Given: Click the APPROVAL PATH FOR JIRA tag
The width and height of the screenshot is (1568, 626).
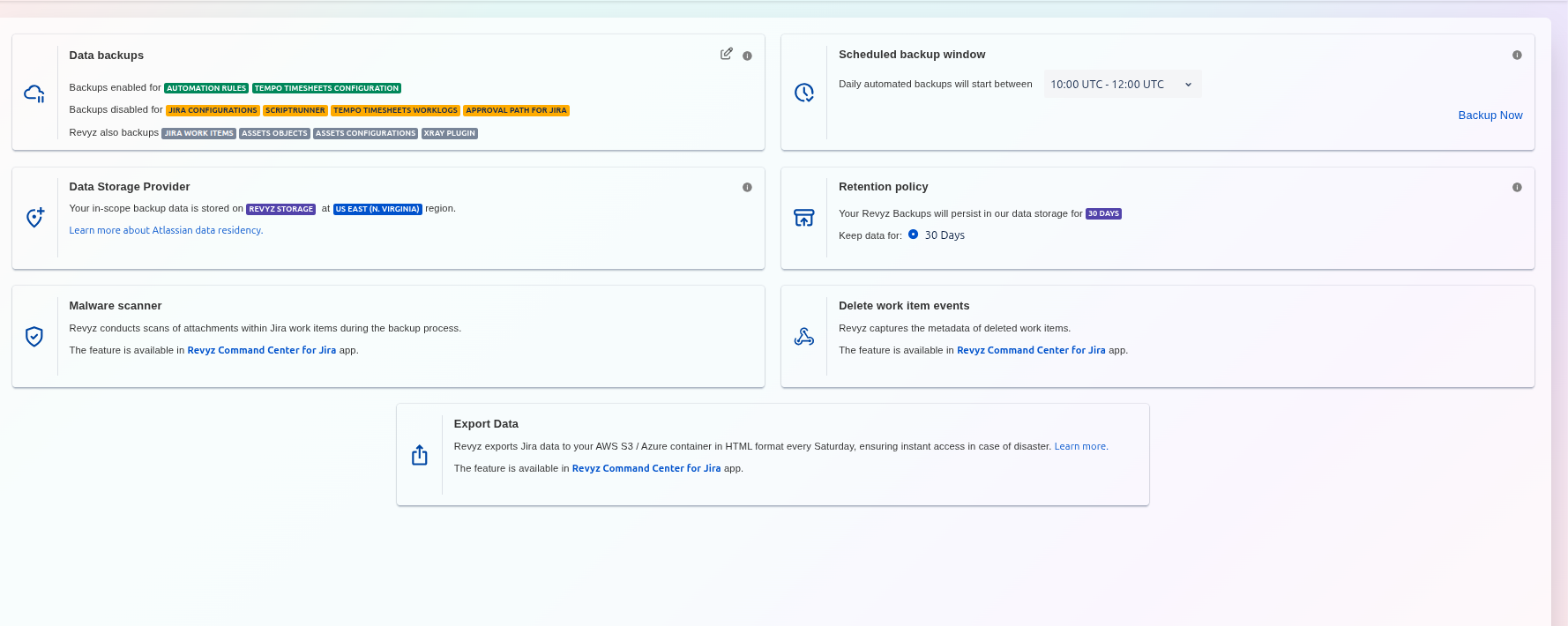Looking at the screenshot, I should point(516,110).
